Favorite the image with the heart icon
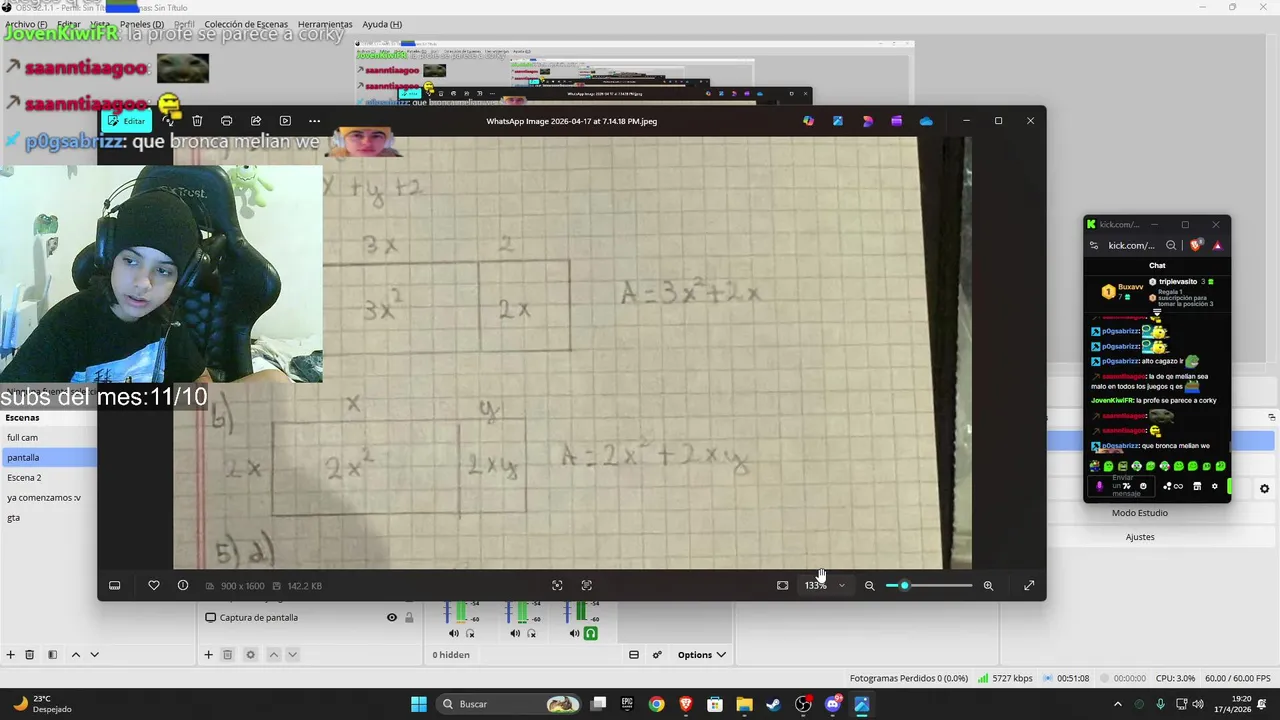This screenshot has height=720, width=1280. (154, 586)
